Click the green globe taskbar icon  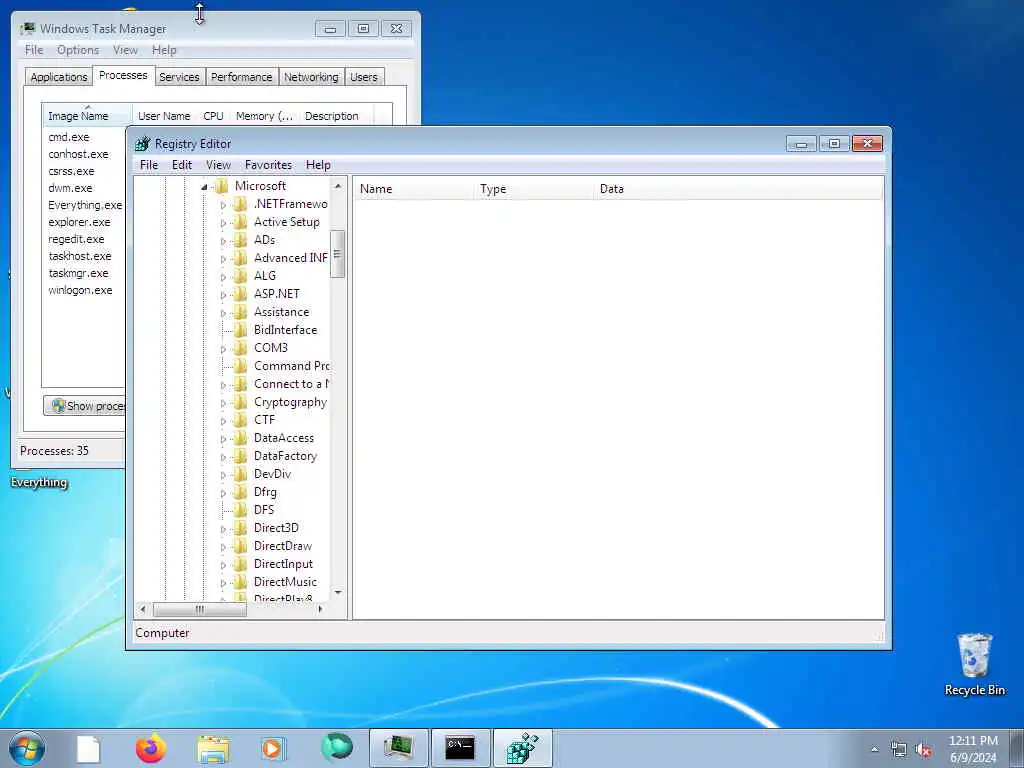(336, 748)
